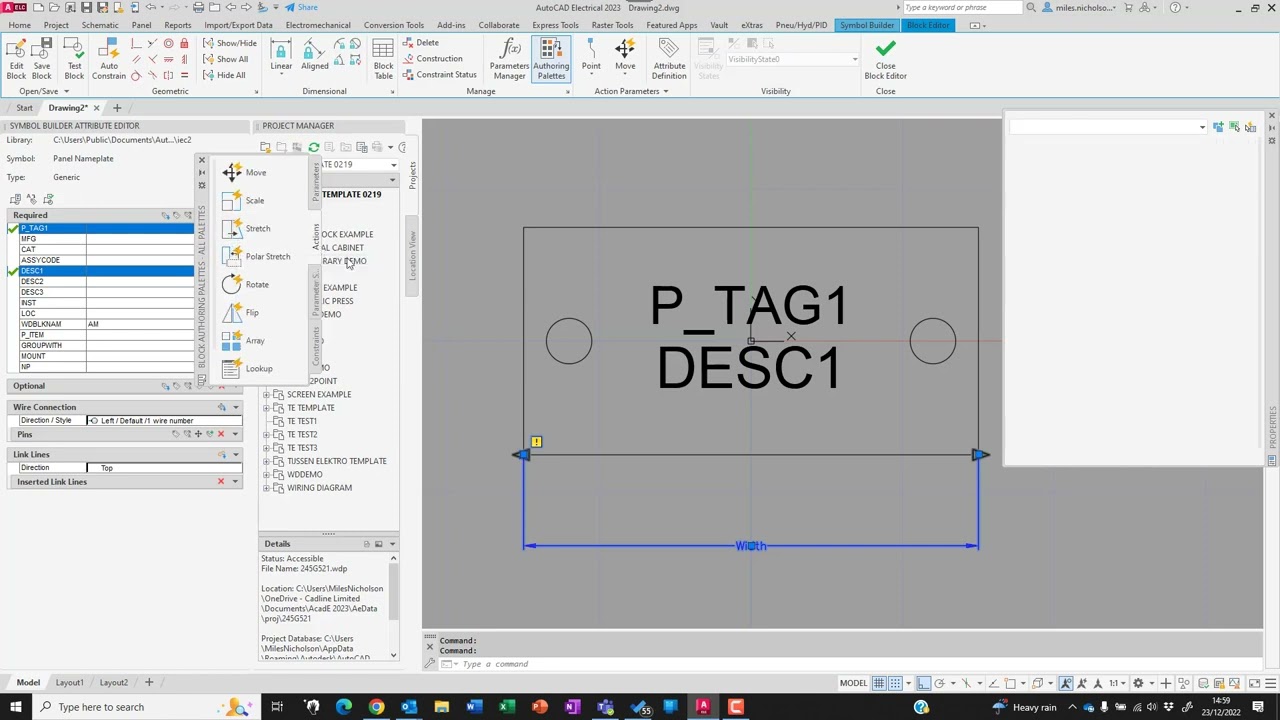The image size is (1280, 720).
Task: Open Chrome from the Windows taskbar
Action: (376, 707)
